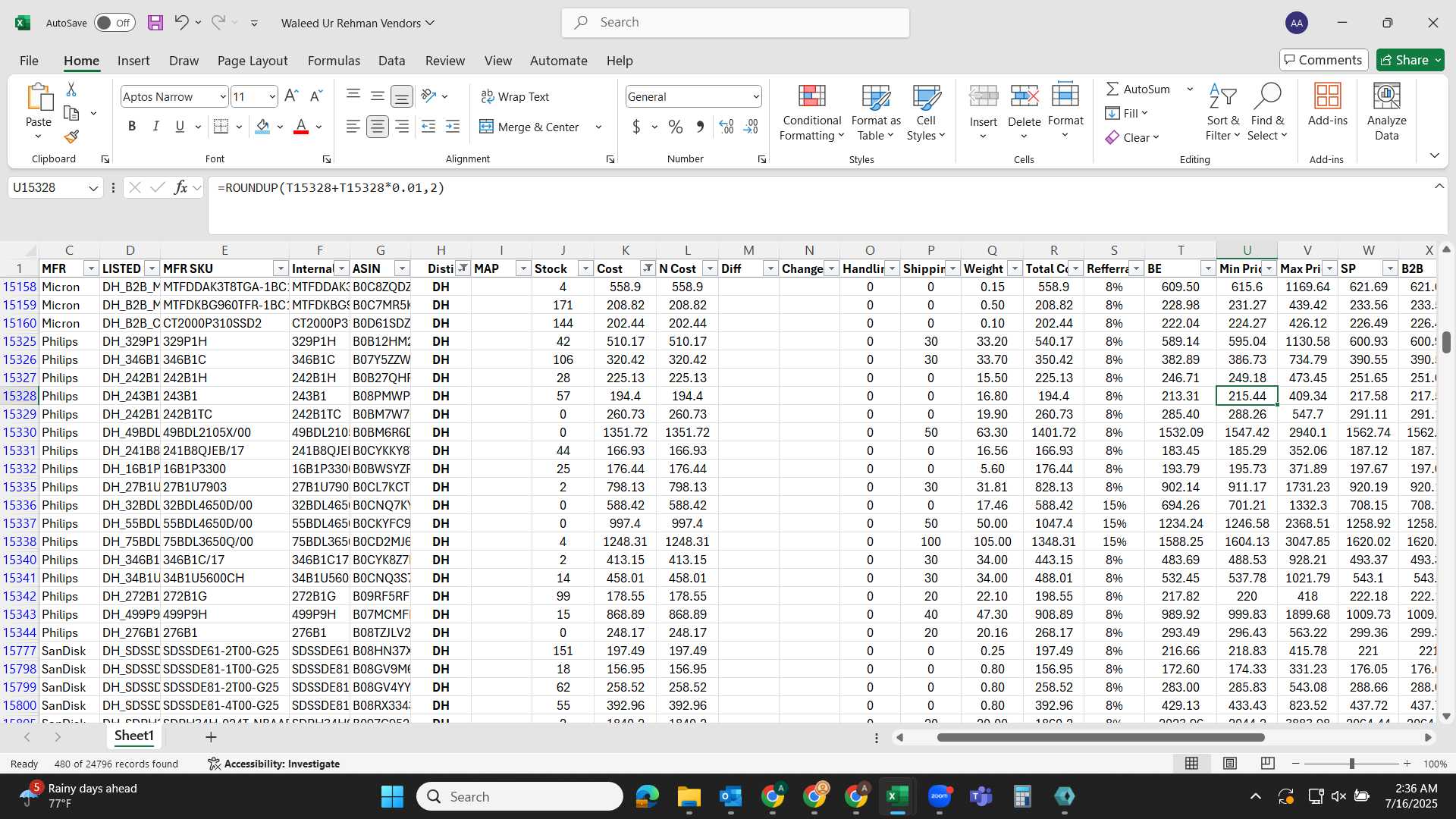Open Stock column filter dropdown
The height and width of the screenshot is (819, 1456).
[585, 268]
